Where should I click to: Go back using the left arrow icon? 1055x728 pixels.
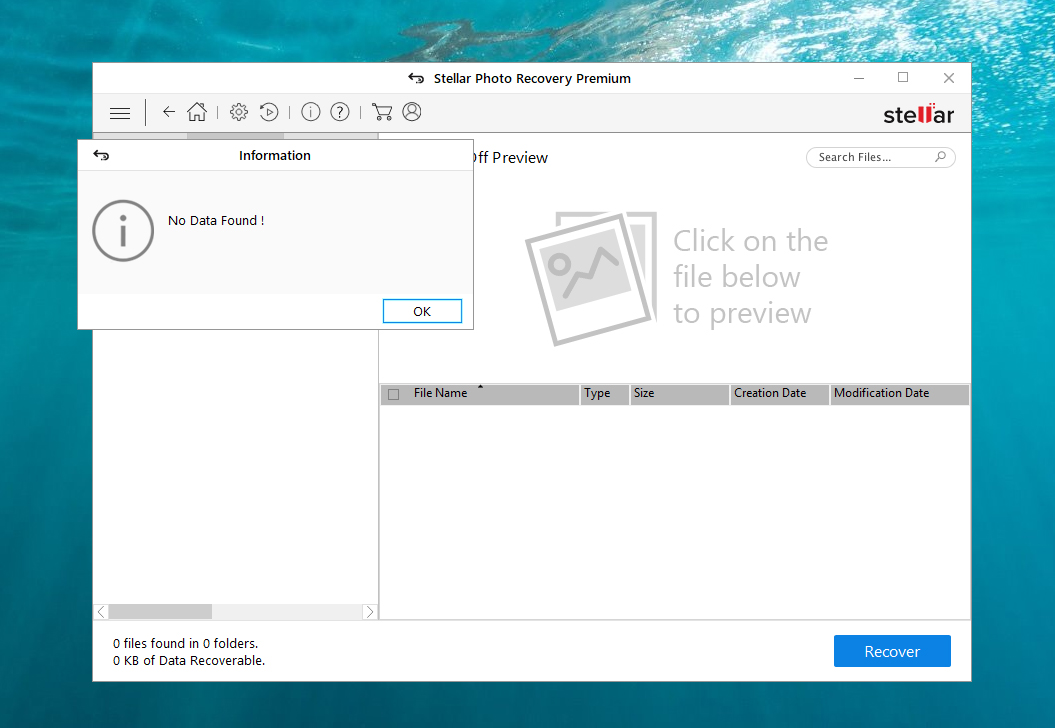[169, 112]
